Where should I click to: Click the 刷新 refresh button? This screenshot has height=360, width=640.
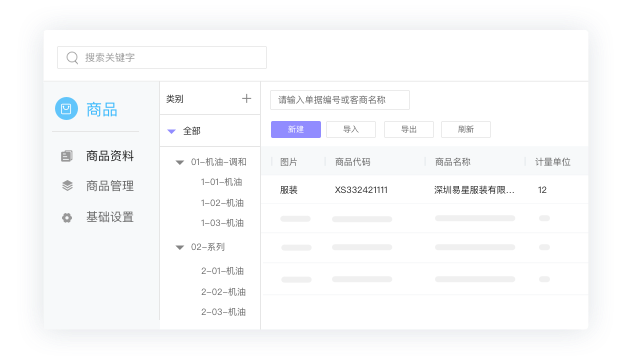pos(466,129)
